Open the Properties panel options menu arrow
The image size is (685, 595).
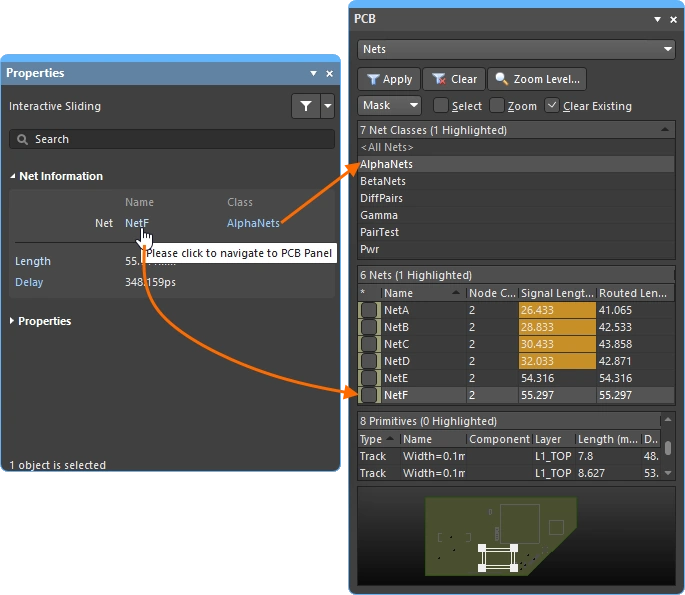point(313,73)
